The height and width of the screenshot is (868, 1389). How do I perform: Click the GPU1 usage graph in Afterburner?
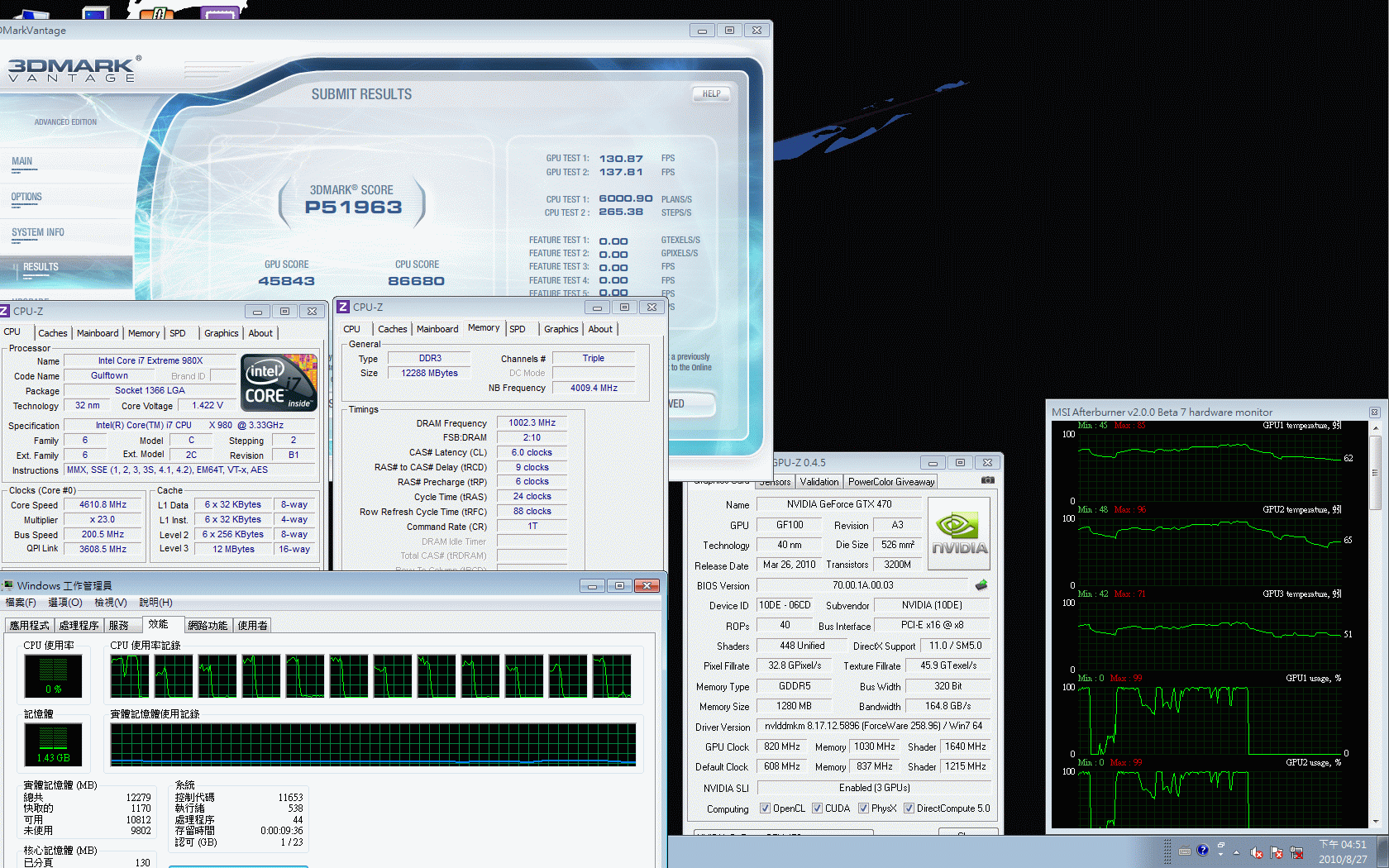(x=1209, y=720)
